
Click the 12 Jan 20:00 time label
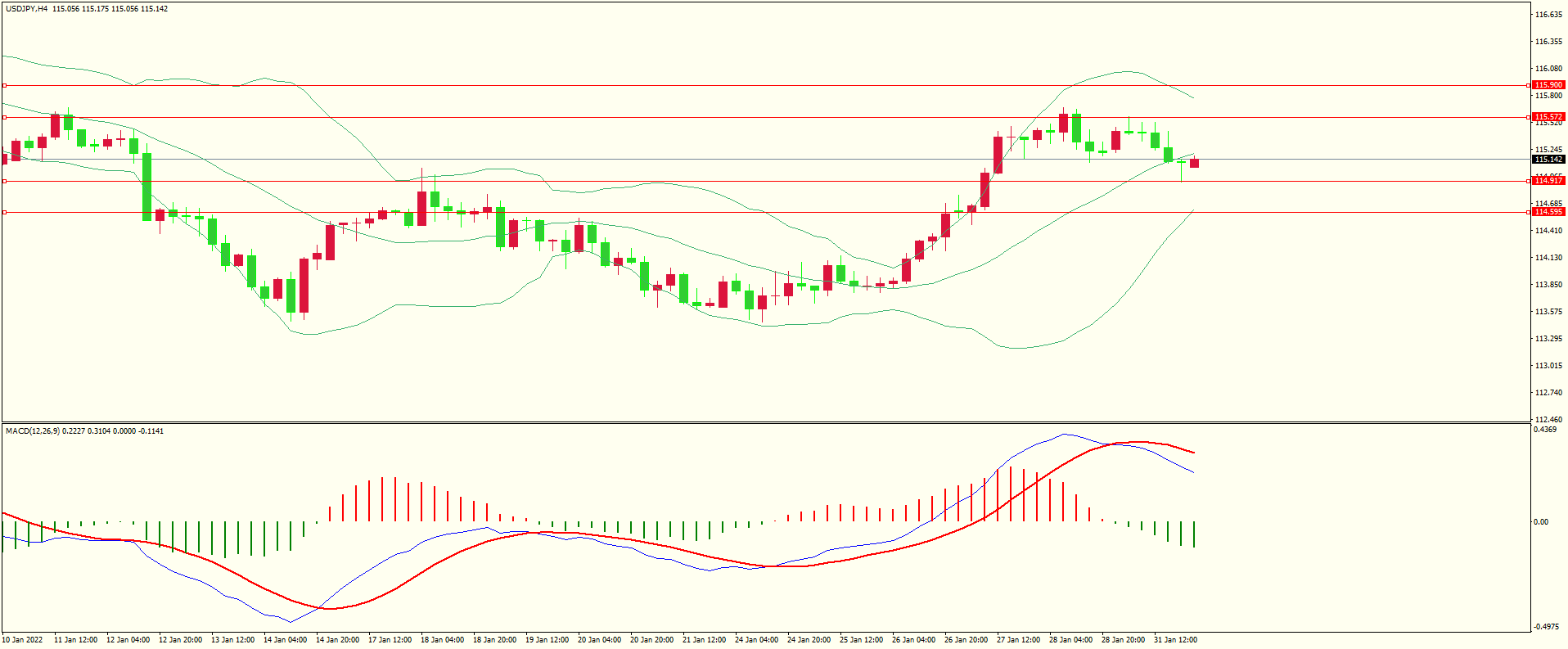[x=181, y=640]
